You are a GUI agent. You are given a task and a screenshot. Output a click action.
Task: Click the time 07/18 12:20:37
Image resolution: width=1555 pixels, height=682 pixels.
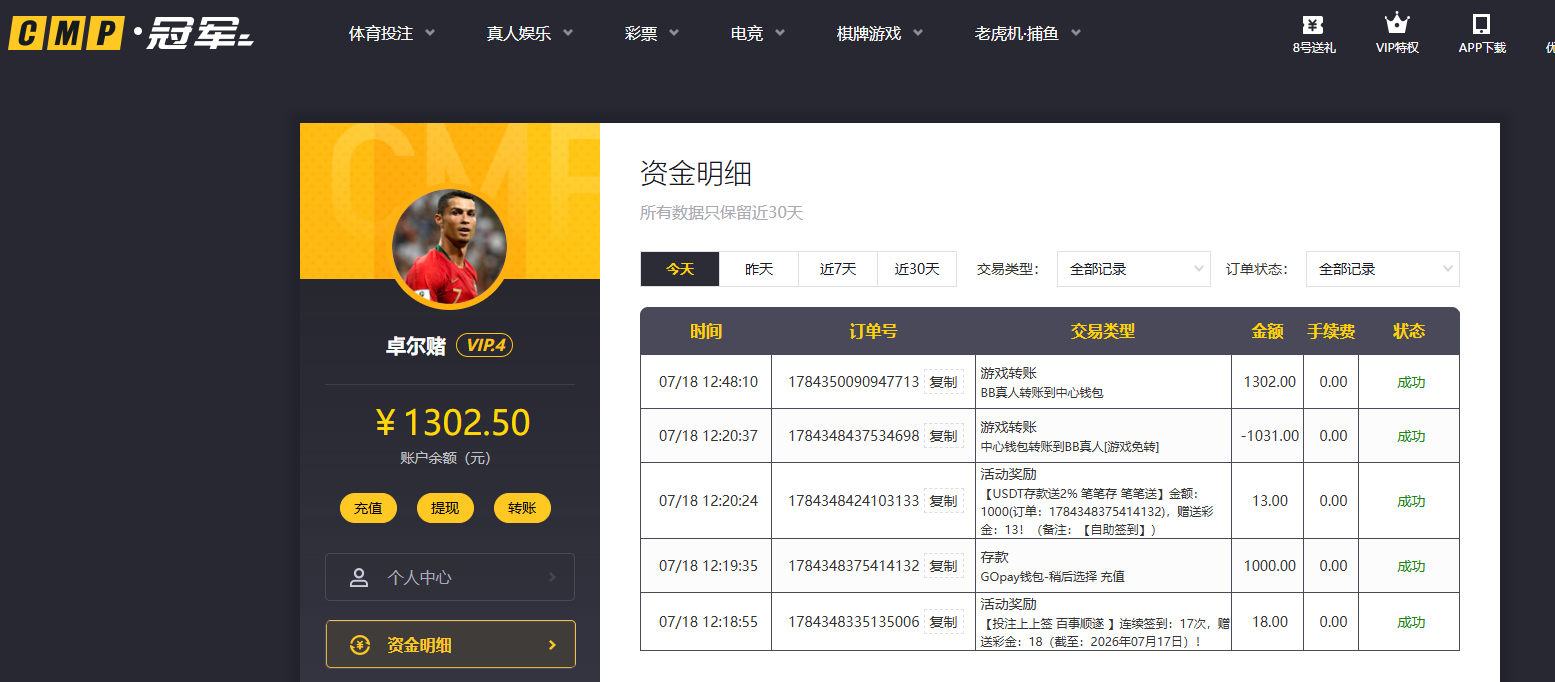click(708, 436)
